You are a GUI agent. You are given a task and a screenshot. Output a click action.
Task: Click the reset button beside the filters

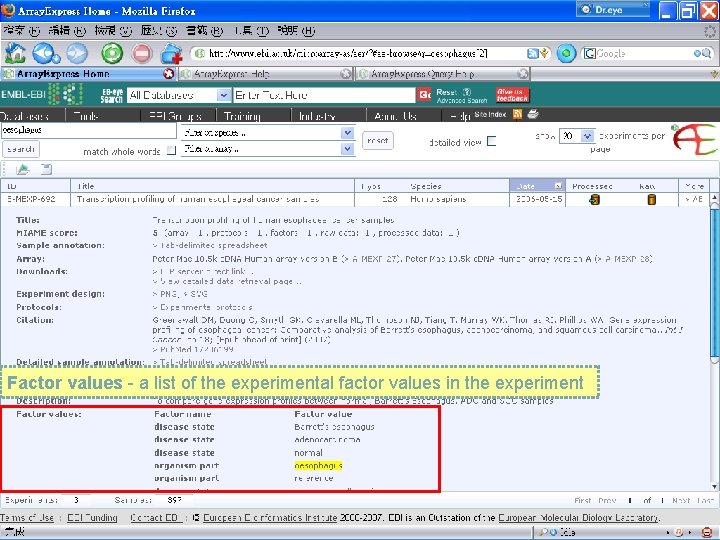coord(377,141)
